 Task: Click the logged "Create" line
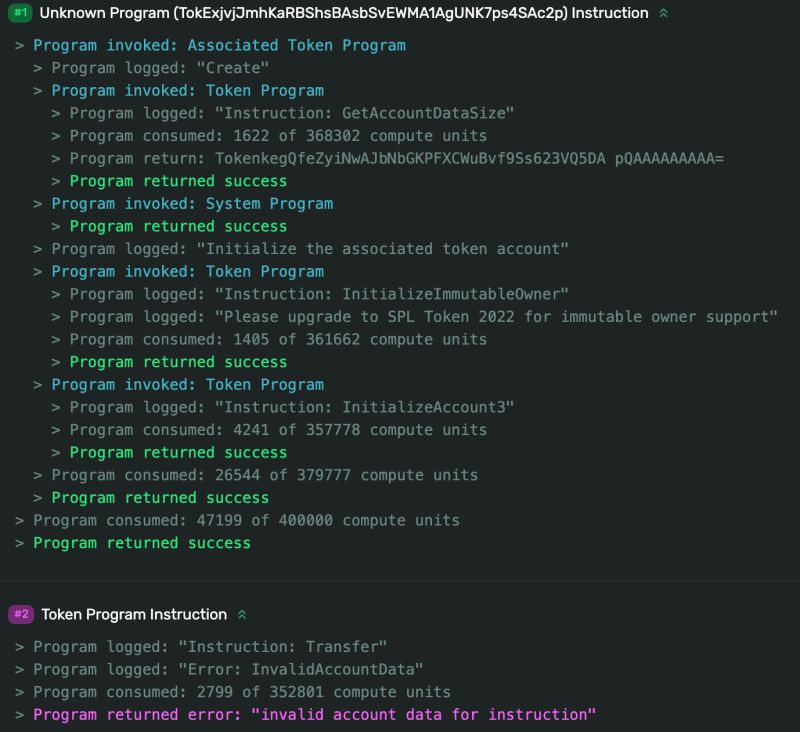click(x=160, y=68)
